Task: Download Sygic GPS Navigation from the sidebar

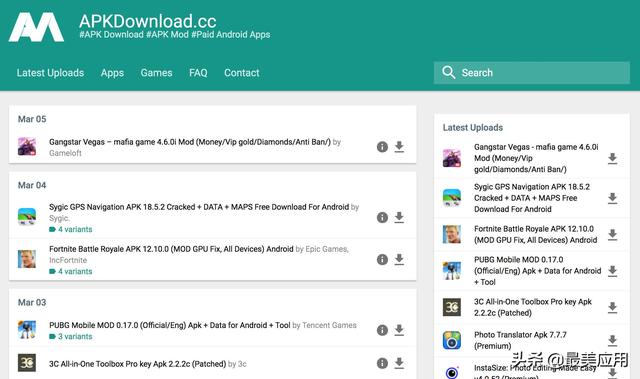Action: click(x=612, y=198)
